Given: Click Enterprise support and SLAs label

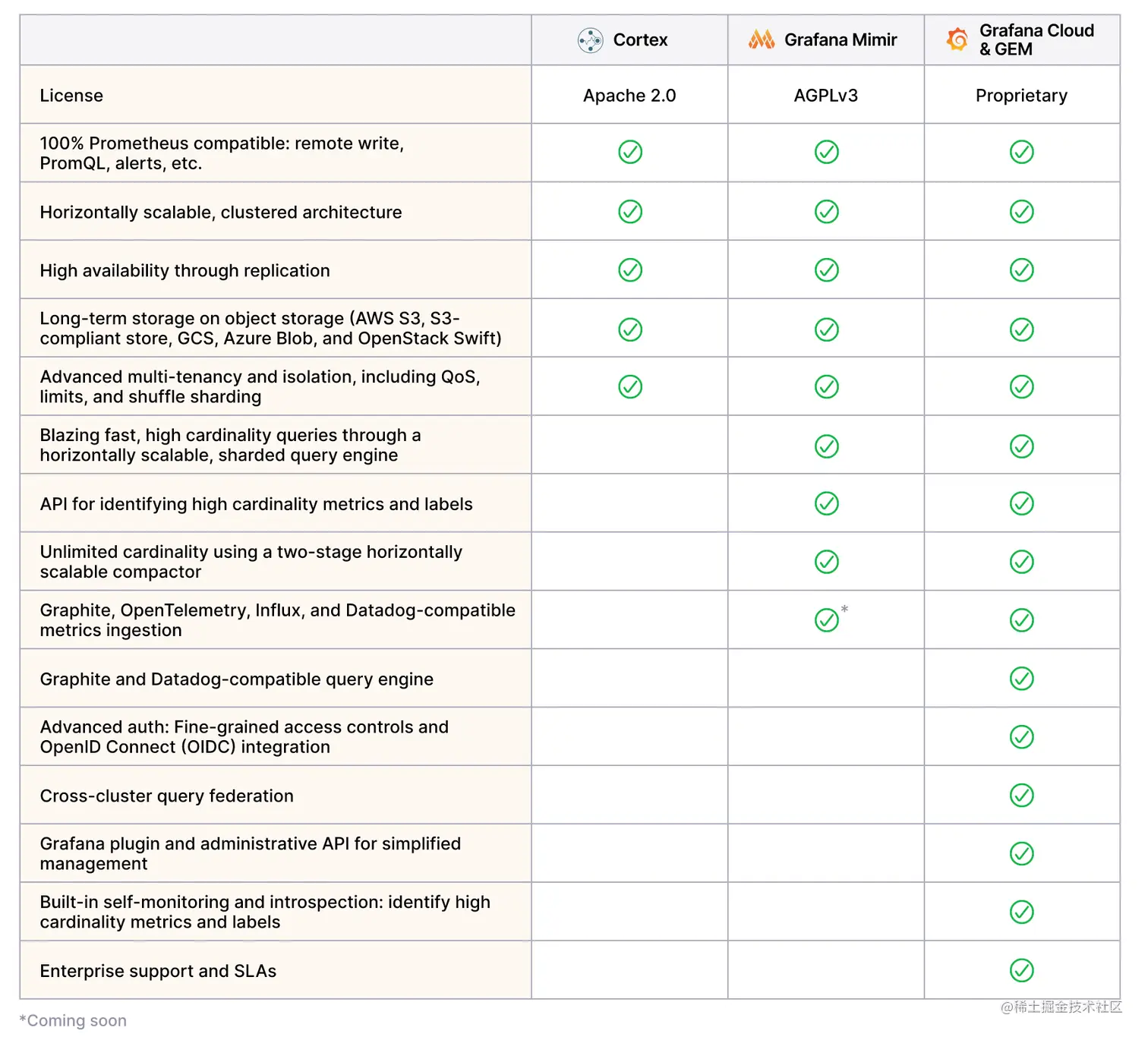Looking at the screenshot, I should pyautogui.click(x=158, y=971).
